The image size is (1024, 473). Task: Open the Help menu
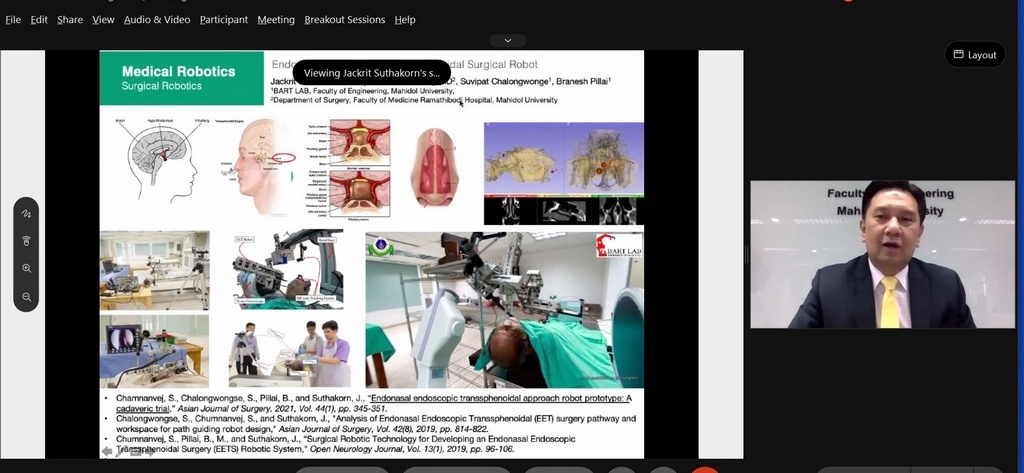pyautogui.click(x=405, y=20)
